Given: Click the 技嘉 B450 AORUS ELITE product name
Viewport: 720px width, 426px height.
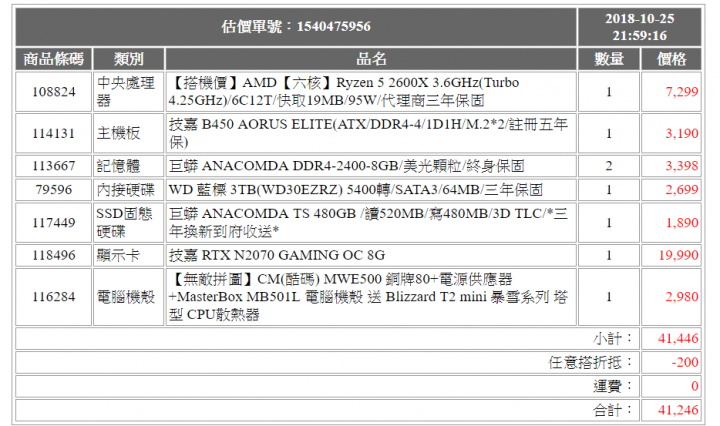Looking at the screenshot, I should pyautogui.click(x=368, y=133).
